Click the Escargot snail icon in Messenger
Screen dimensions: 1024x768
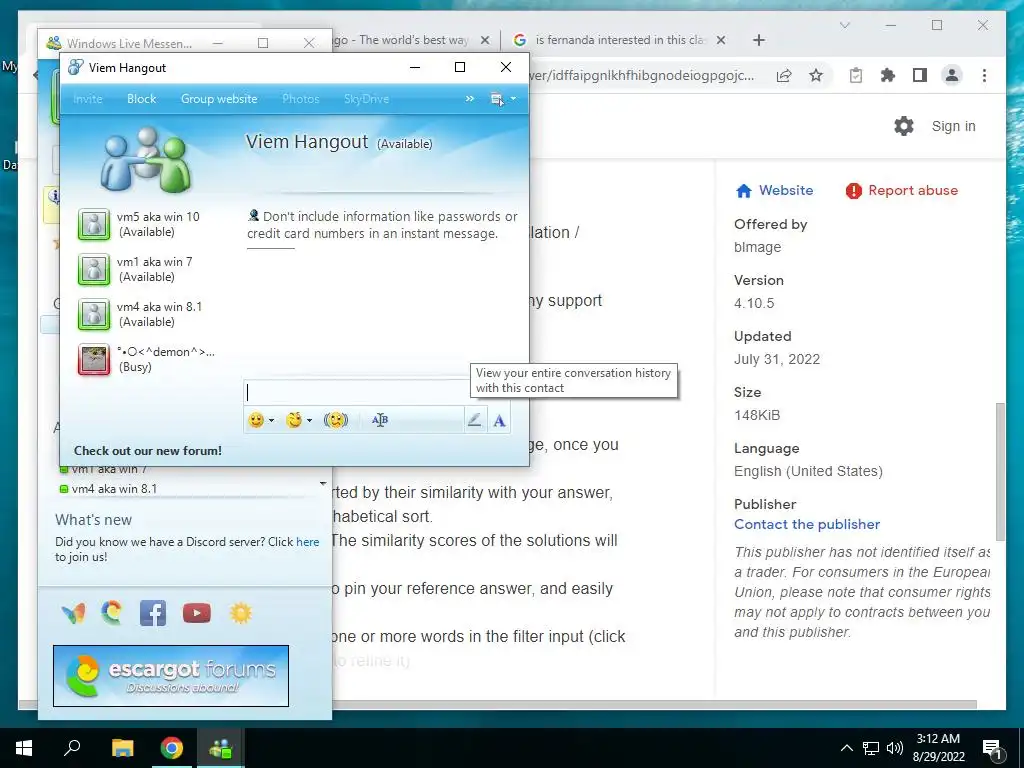112,613
